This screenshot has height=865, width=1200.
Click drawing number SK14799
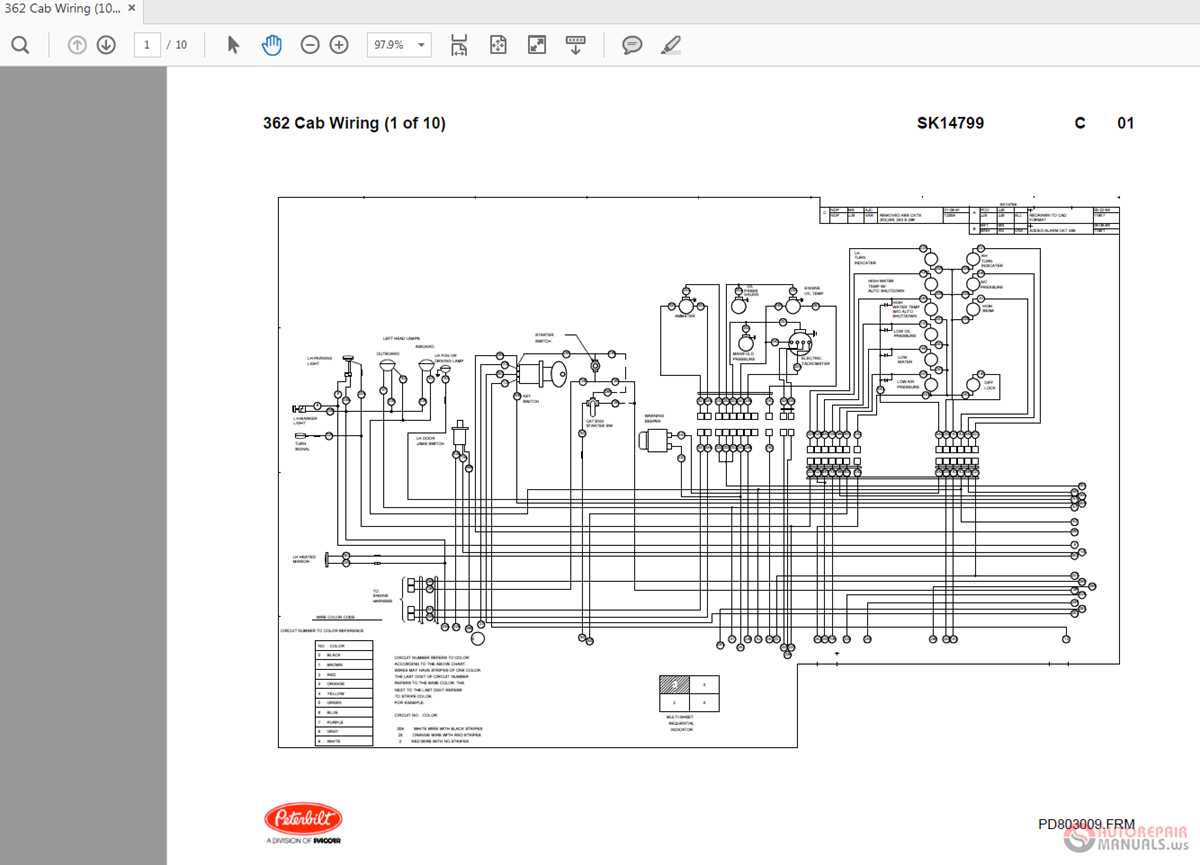(x=950, y=123)
